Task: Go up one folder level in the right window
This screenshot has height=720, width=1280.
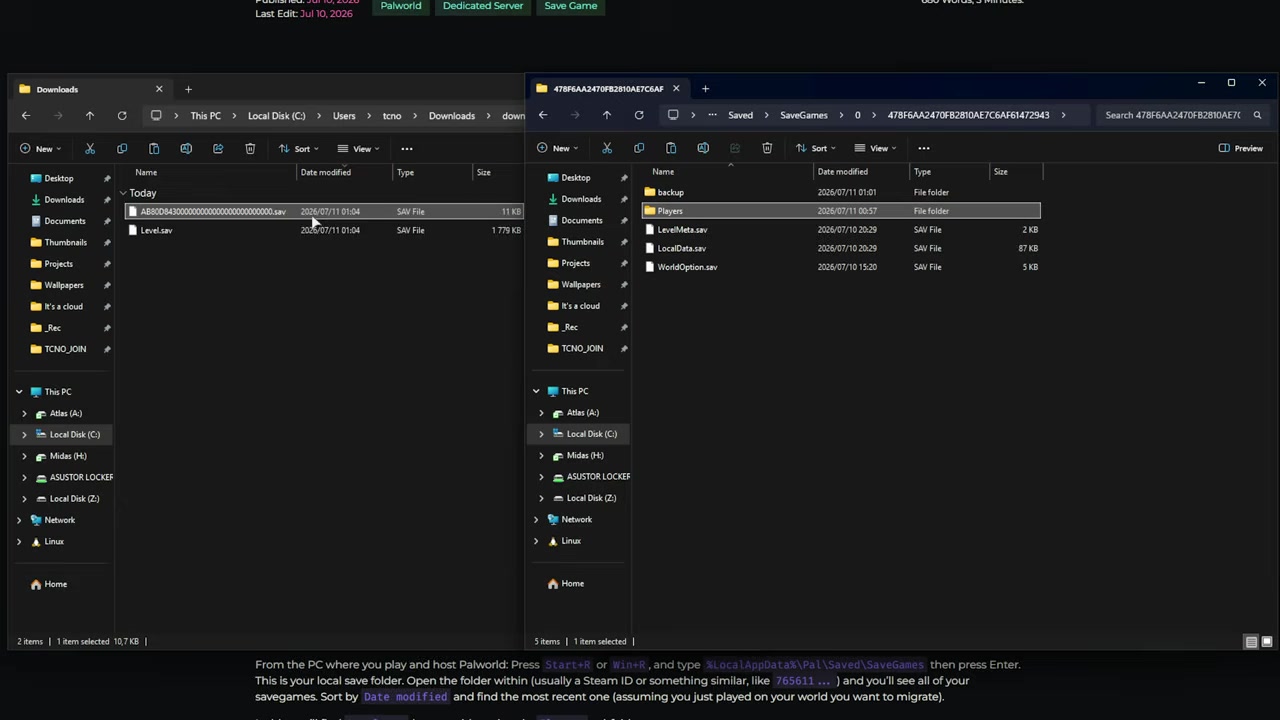Action: tap(607, 115)
